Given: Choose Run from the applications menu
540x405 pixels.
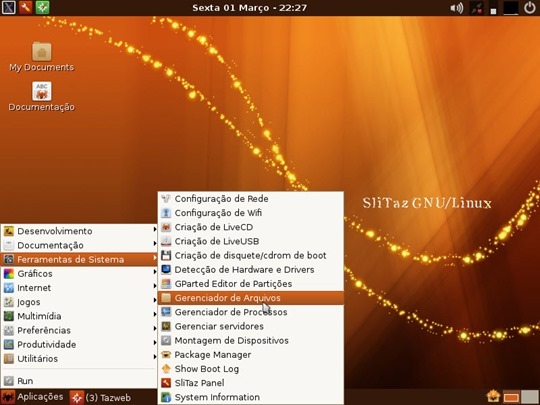Looking at the screenshot, I should (x=79, y=381).
